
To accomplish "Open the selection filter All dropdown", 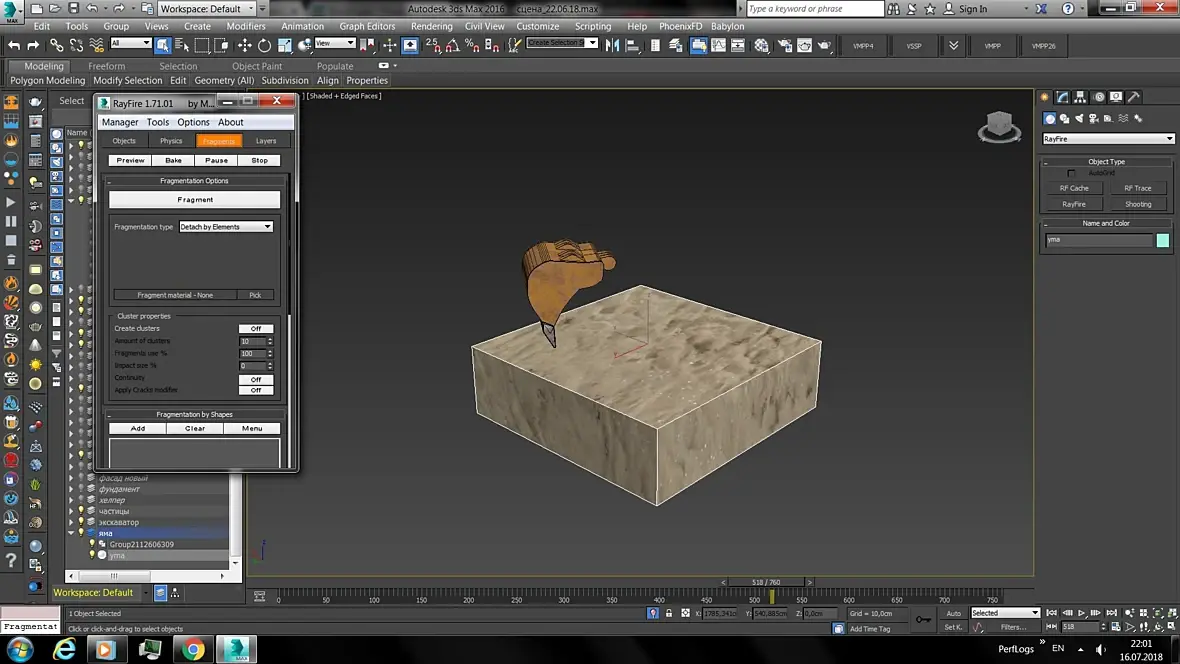I will (130, 43).
